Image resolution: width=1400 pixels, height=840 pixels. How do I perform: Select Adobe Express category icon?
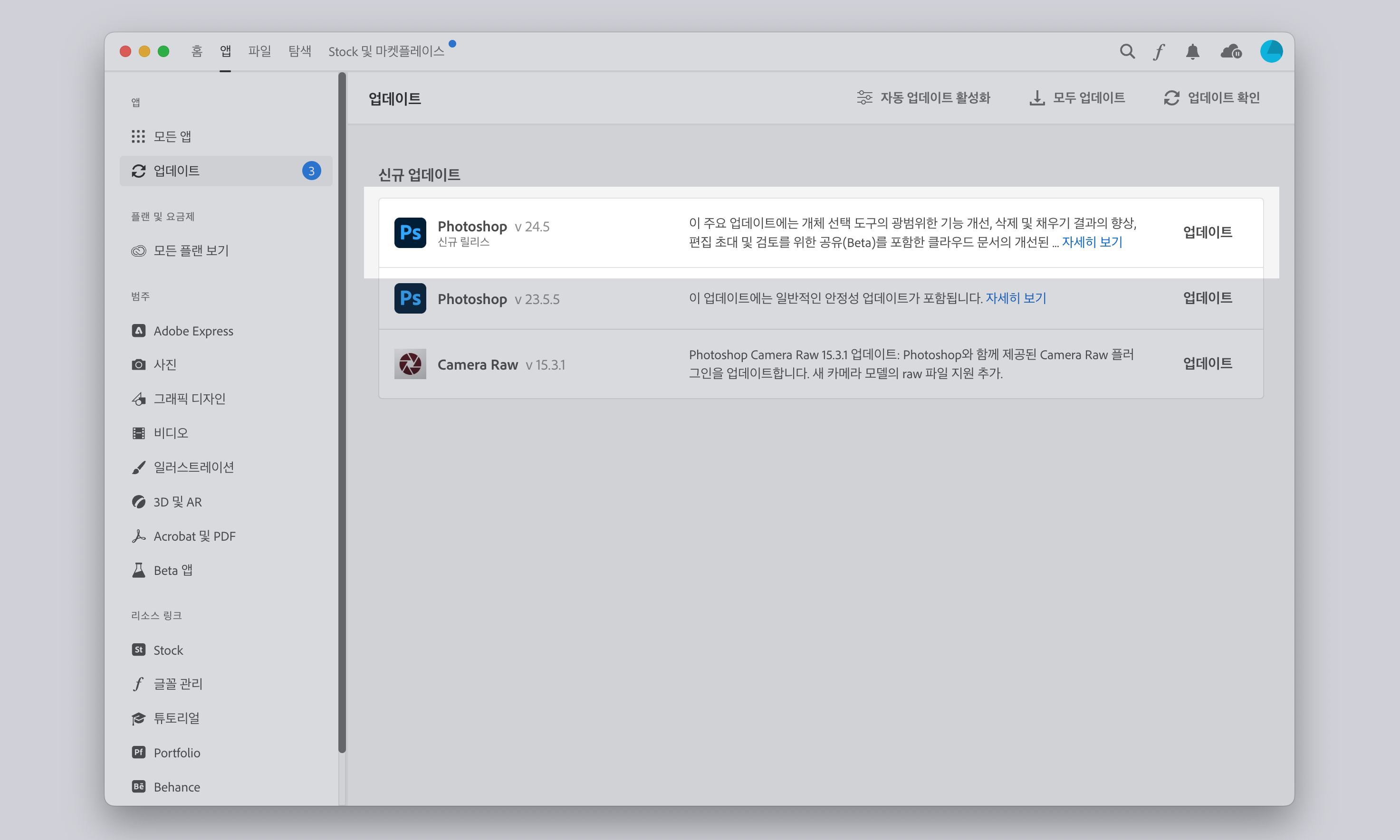pyautogui.click(x=138, y=331)
